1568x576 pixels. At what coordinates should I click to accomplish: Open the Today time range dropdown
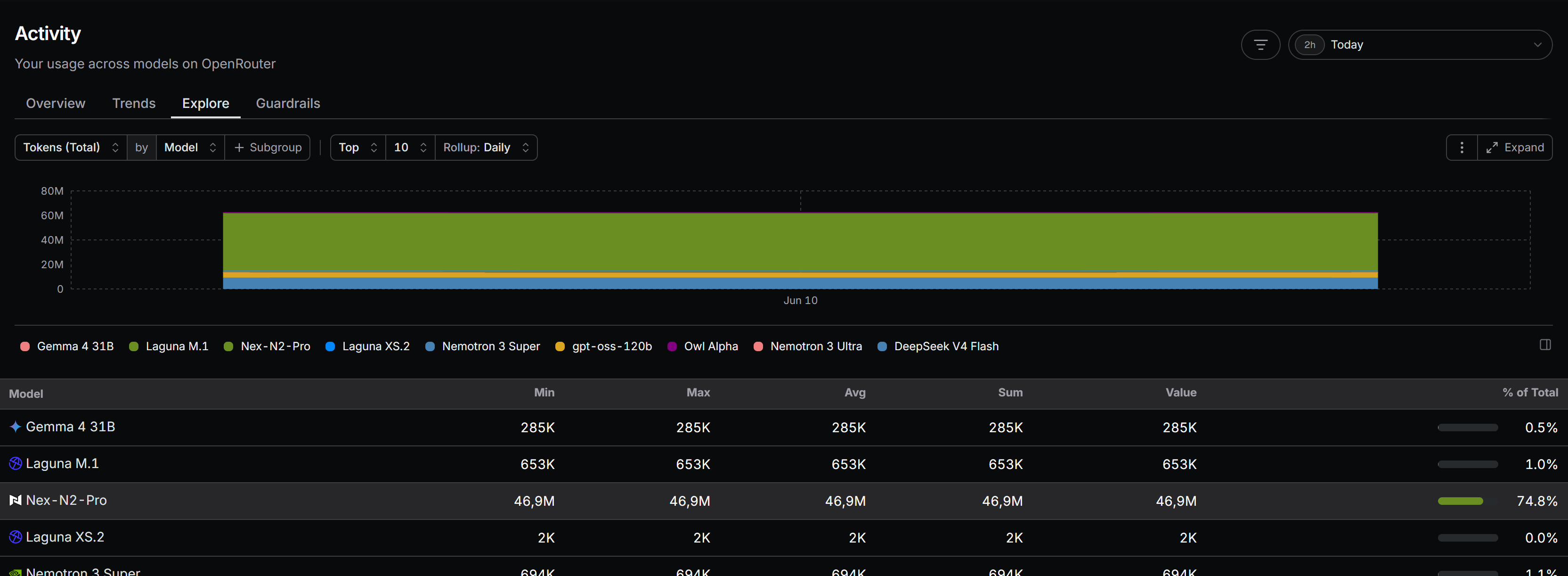1420,44
